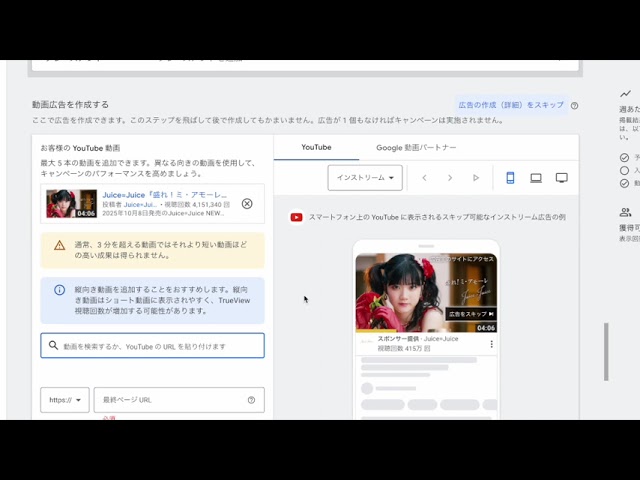640x480 pixels.
Task: Click the Juice=Juice video title link
Action: 165,195
